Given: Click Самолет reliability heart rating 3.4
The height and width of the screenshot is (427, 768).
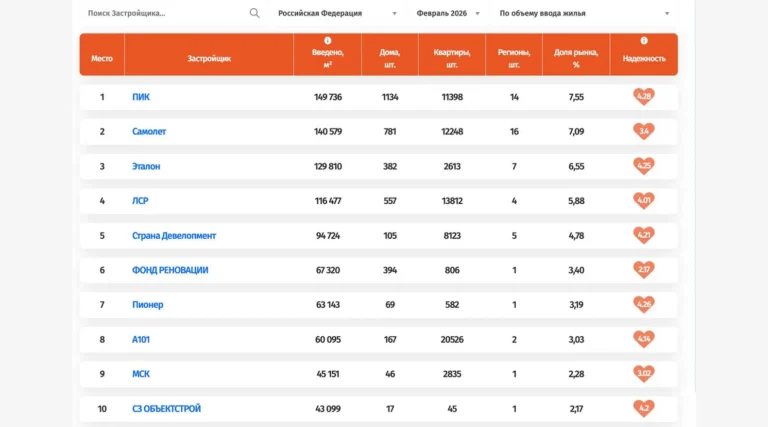Looking at the screenshot, I should (x=644, y=131).
